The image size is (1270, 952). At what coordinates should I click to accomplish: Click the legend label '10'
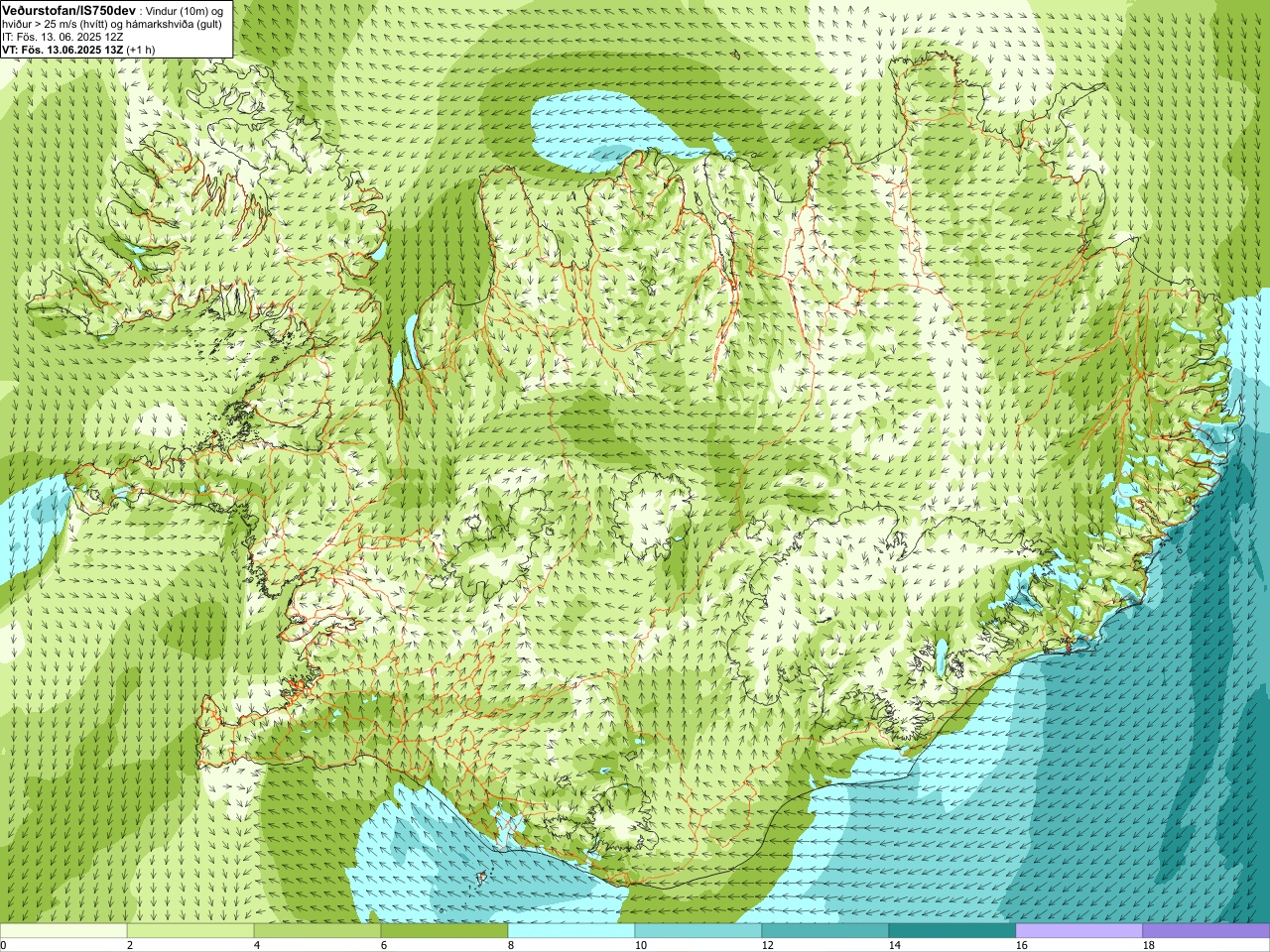[x=641, y=945]
